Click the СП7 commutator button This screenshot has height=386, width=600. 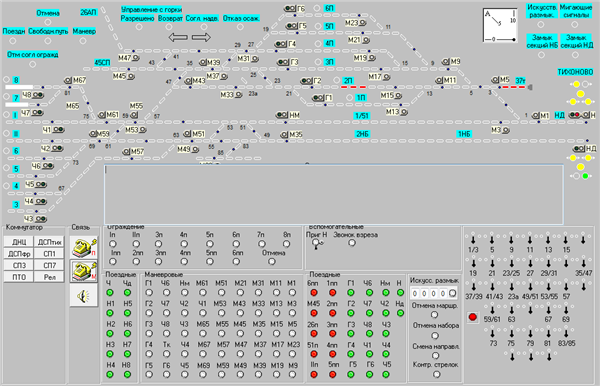pyautogui.click(x=49, y=265)
